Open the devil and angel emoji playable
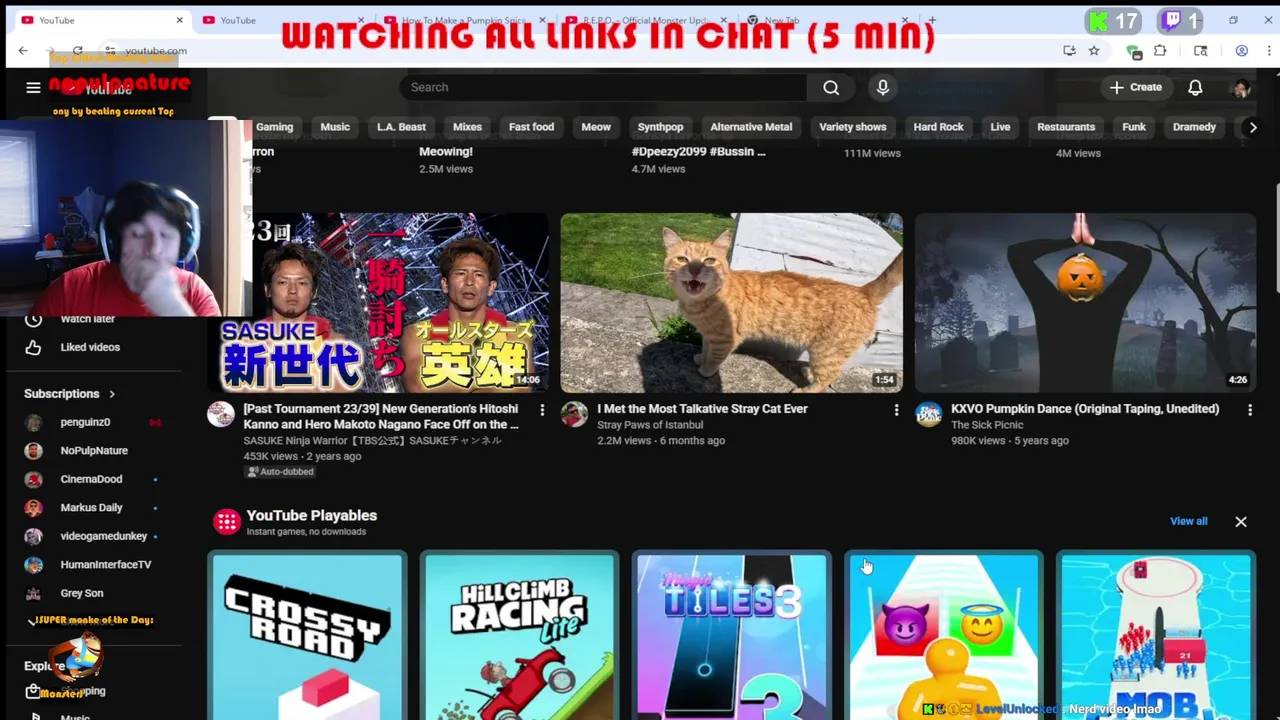Viewport: 1280px width, 720px height. coord(944,636)
